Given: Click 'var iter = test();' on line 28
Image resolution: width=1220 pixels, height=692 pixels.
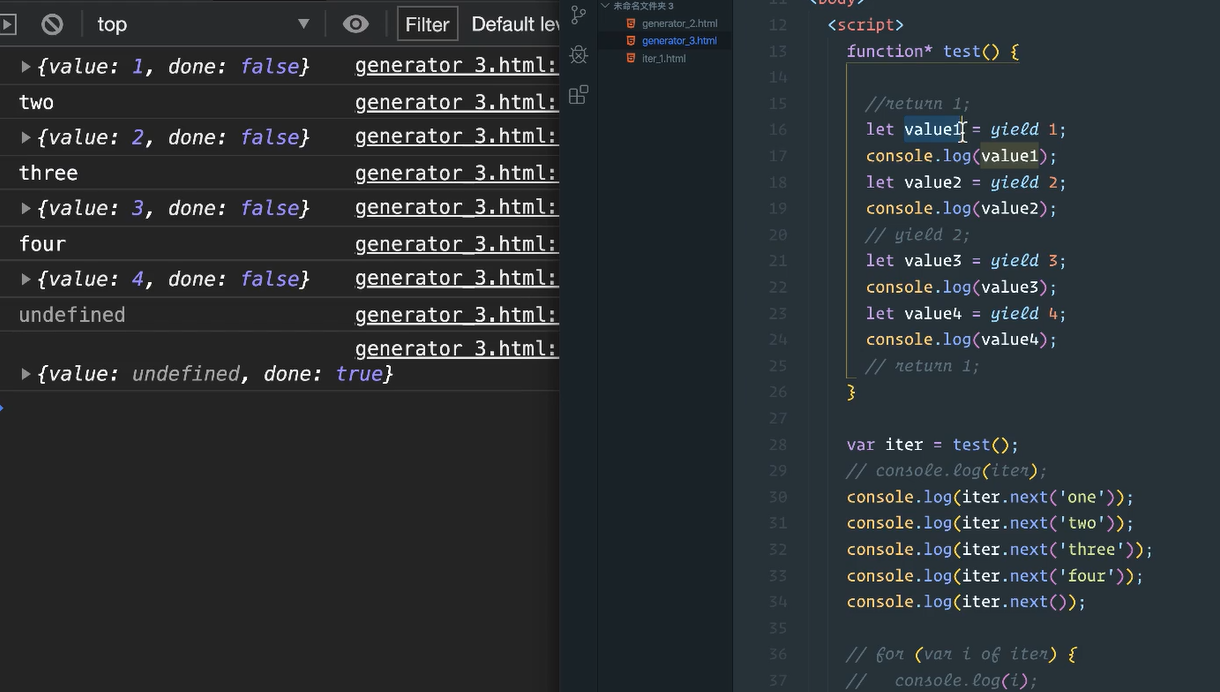Looking at the screenshot, I should [x=933, y=444].
